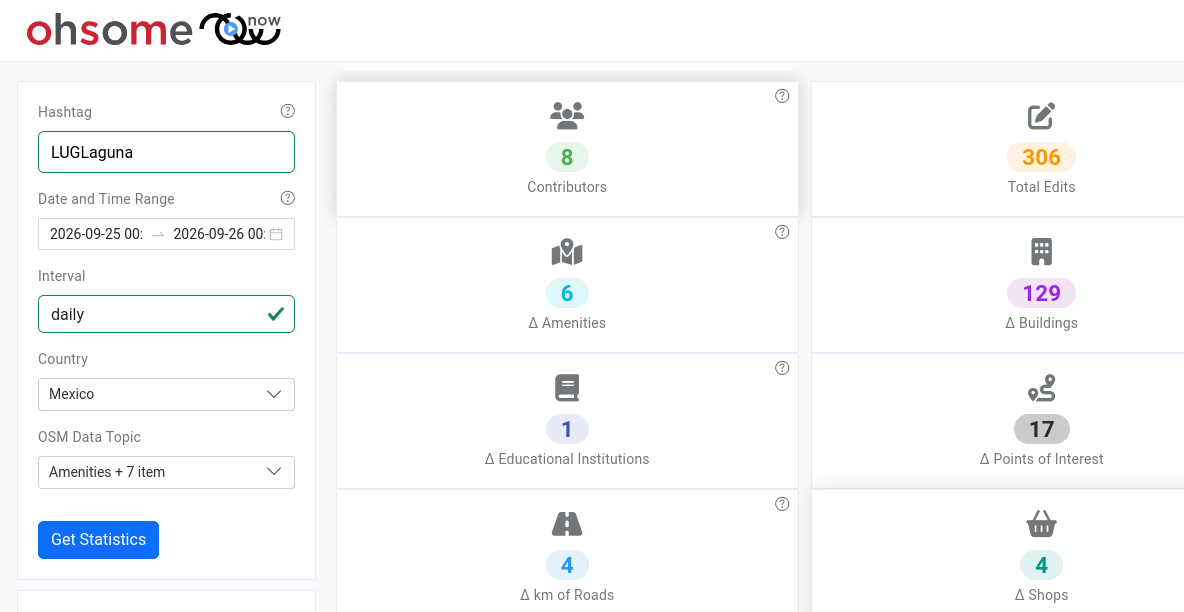Select the start date 2026-09-25 field
Screen dimensions: 1184x612
[x=96, y=234]
